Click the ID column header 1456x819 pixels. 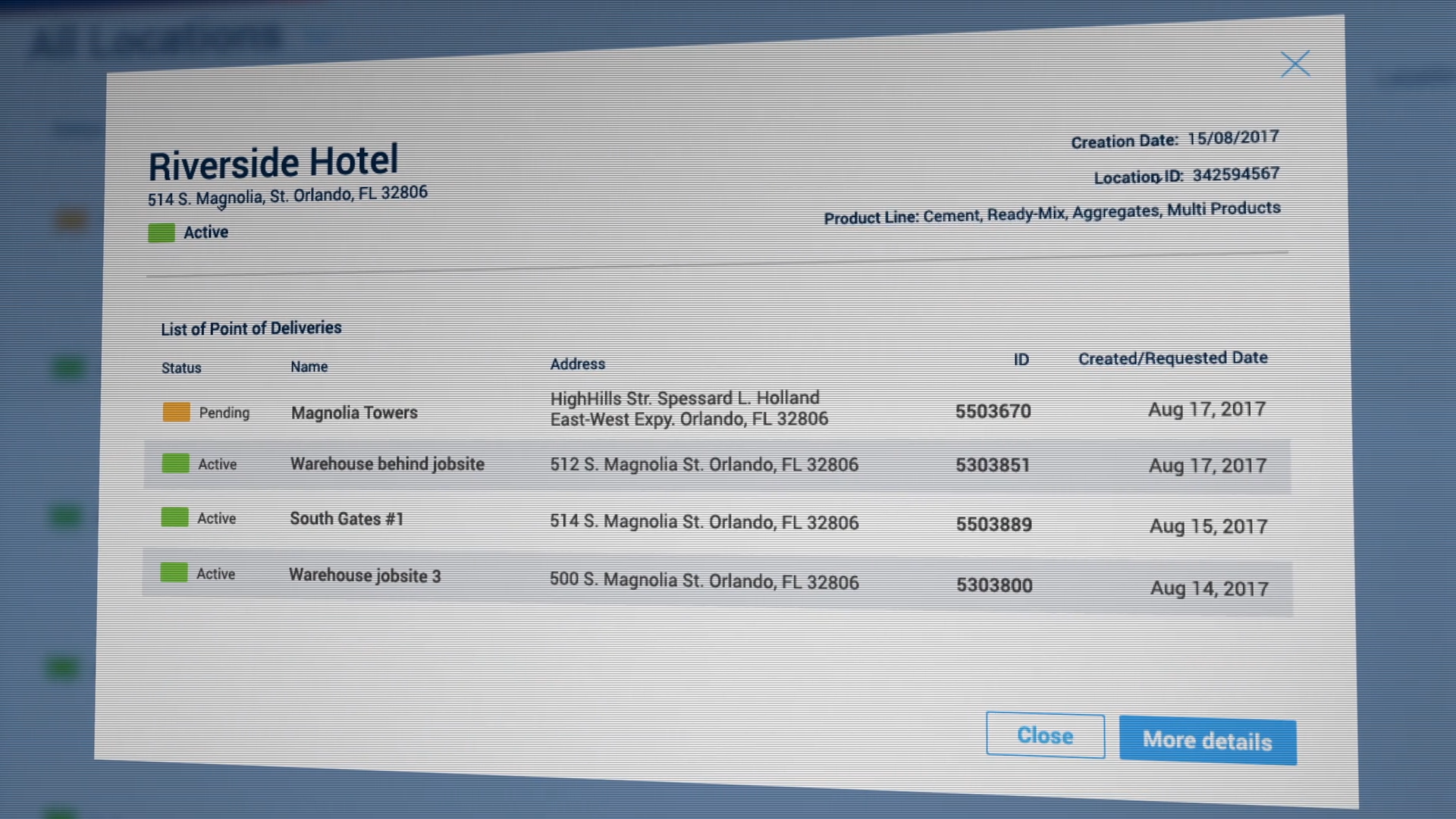(1021, 359)
